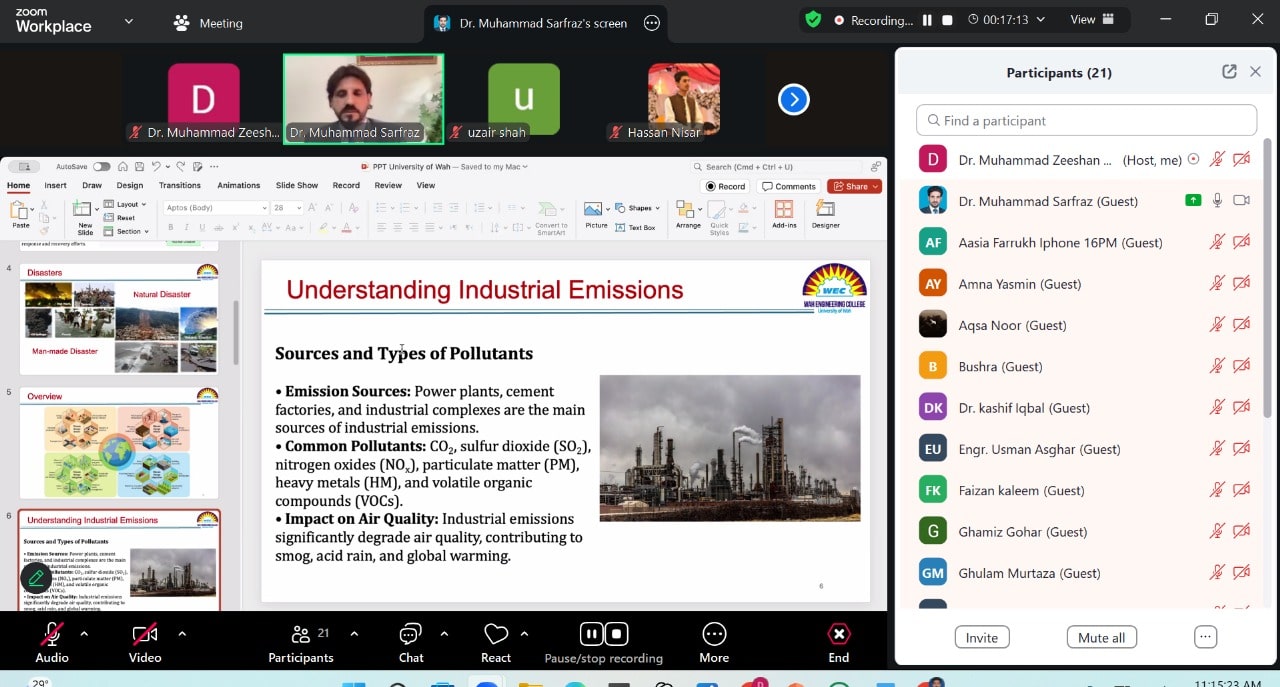1280x687 pixels.
Task: Open the Design tab in PowerPoint
Action: [130, 185]
